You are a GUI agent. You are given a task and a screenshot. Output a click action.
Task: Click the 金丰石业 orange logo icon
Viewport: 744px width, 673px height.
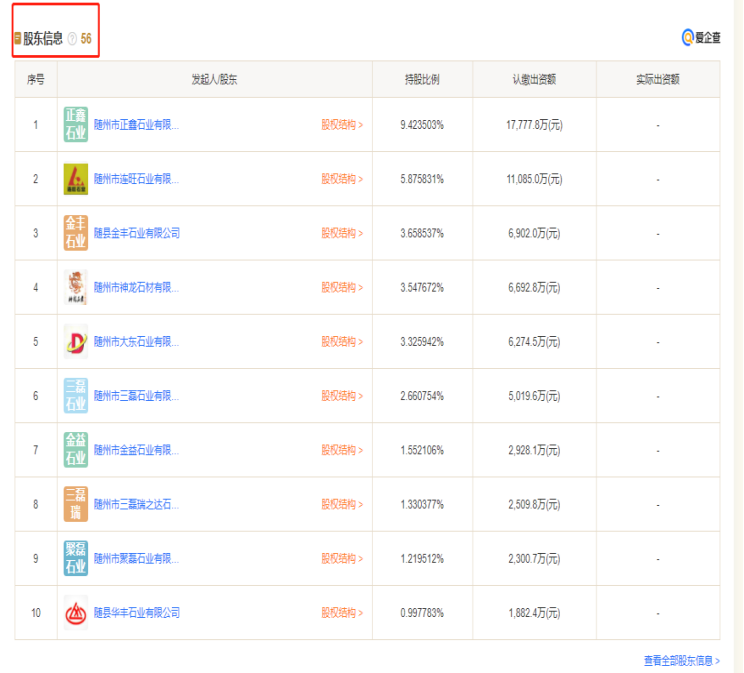pyautogui.click(x=76, y=233)
